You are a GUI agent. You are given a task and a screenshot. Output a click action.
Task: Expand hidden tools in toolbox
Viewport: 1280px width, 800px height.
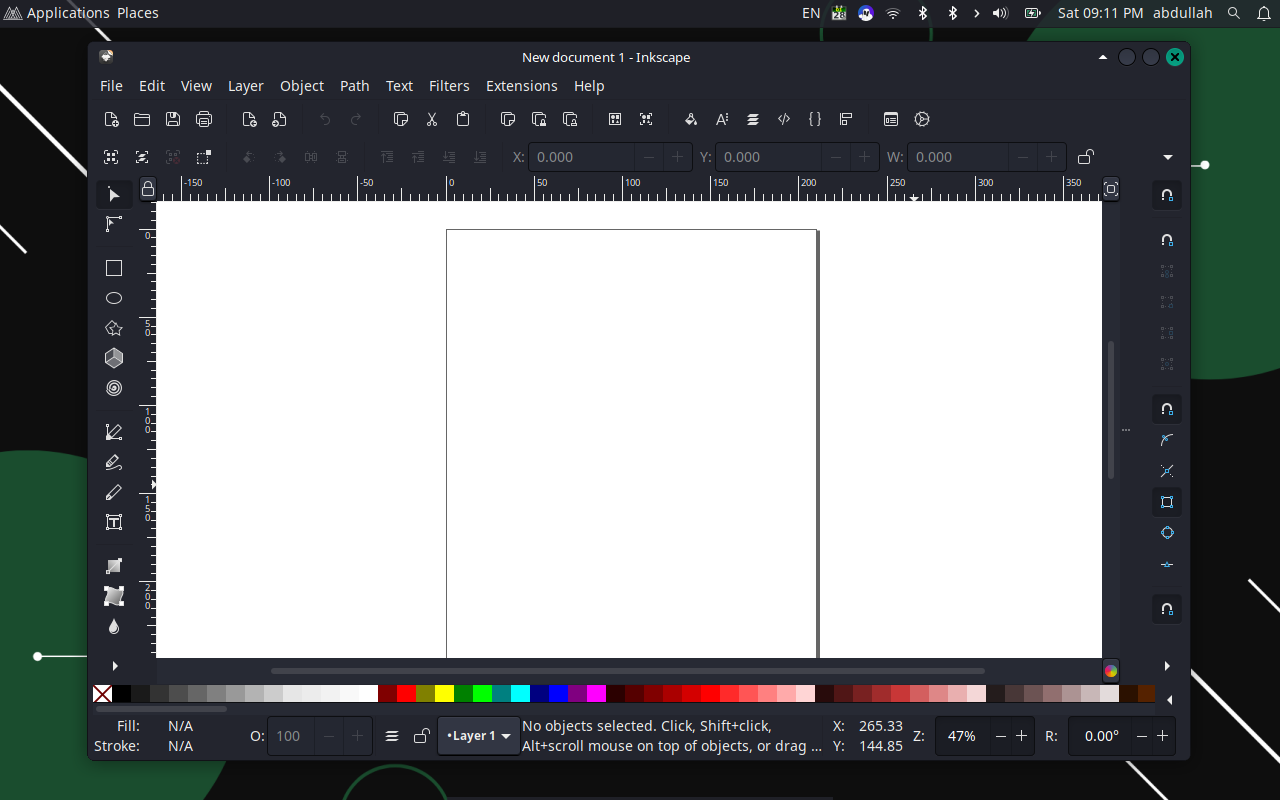(114, 666)
